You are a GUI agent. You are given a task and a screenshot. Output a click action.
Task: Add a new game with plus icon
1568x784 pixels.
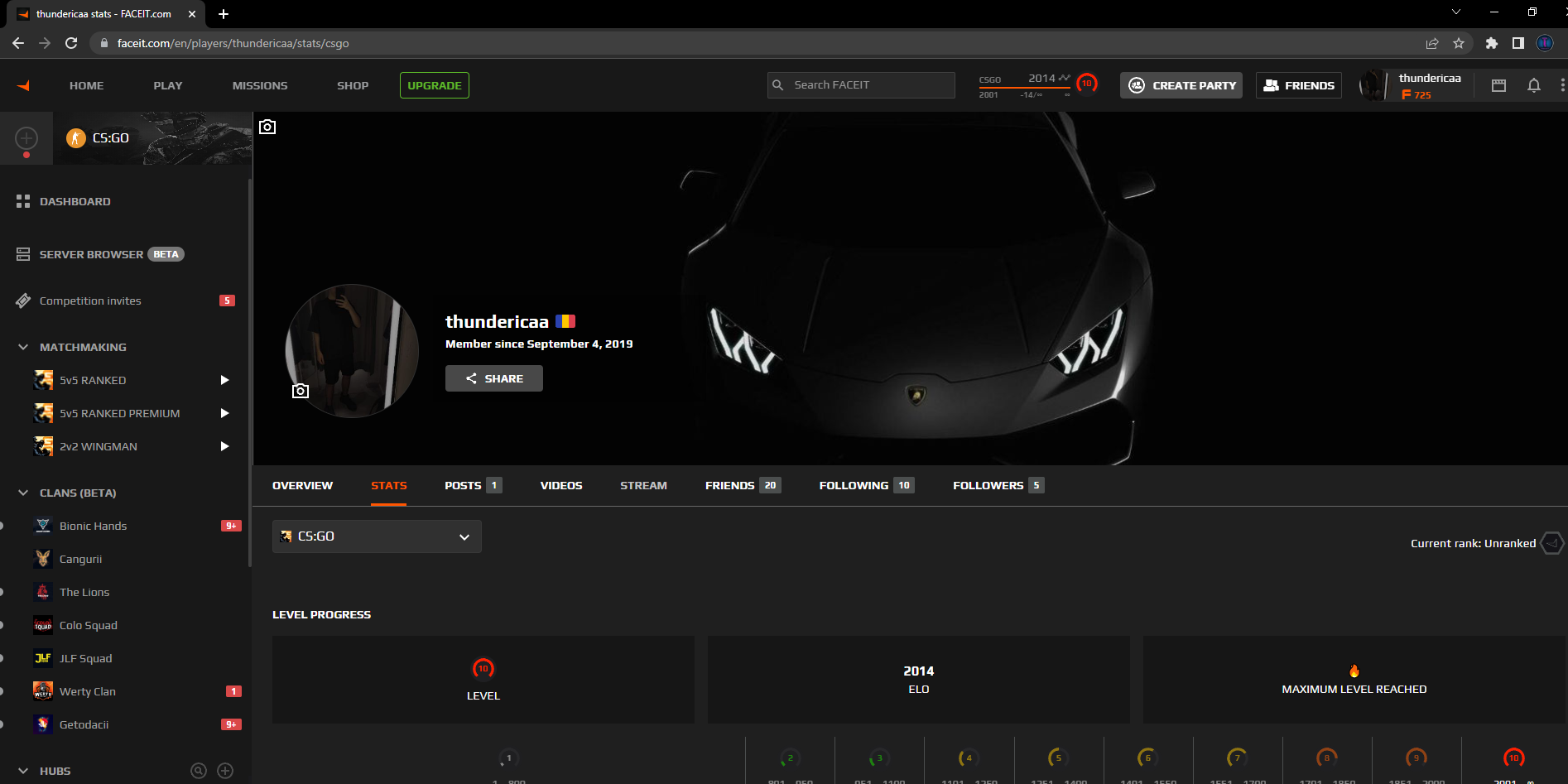[x=26, y=138]
